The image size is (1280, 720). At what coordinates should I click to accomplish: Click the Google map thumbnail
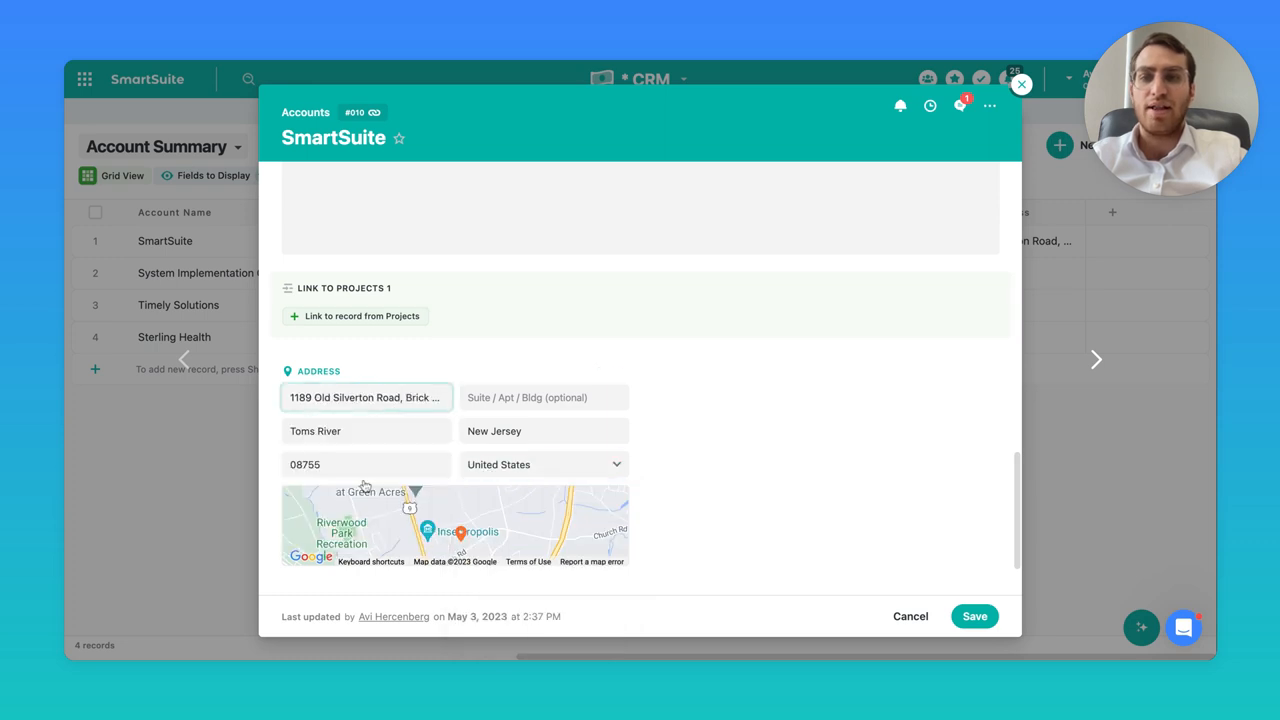click(x=455, y=526)
